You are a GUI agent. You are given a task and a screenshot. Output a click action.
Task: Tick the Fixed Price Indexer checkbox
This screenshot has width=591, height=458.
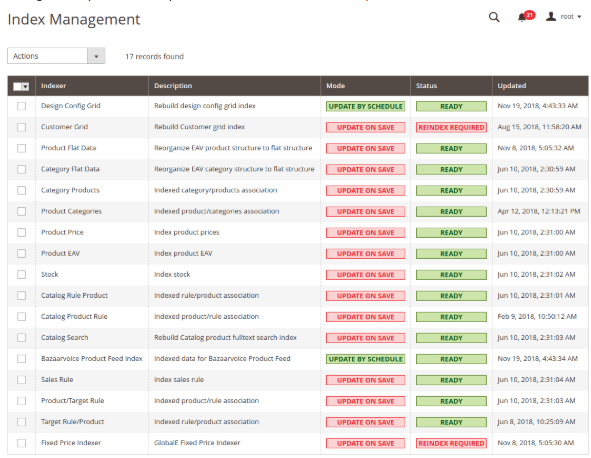tap(21, 443)
